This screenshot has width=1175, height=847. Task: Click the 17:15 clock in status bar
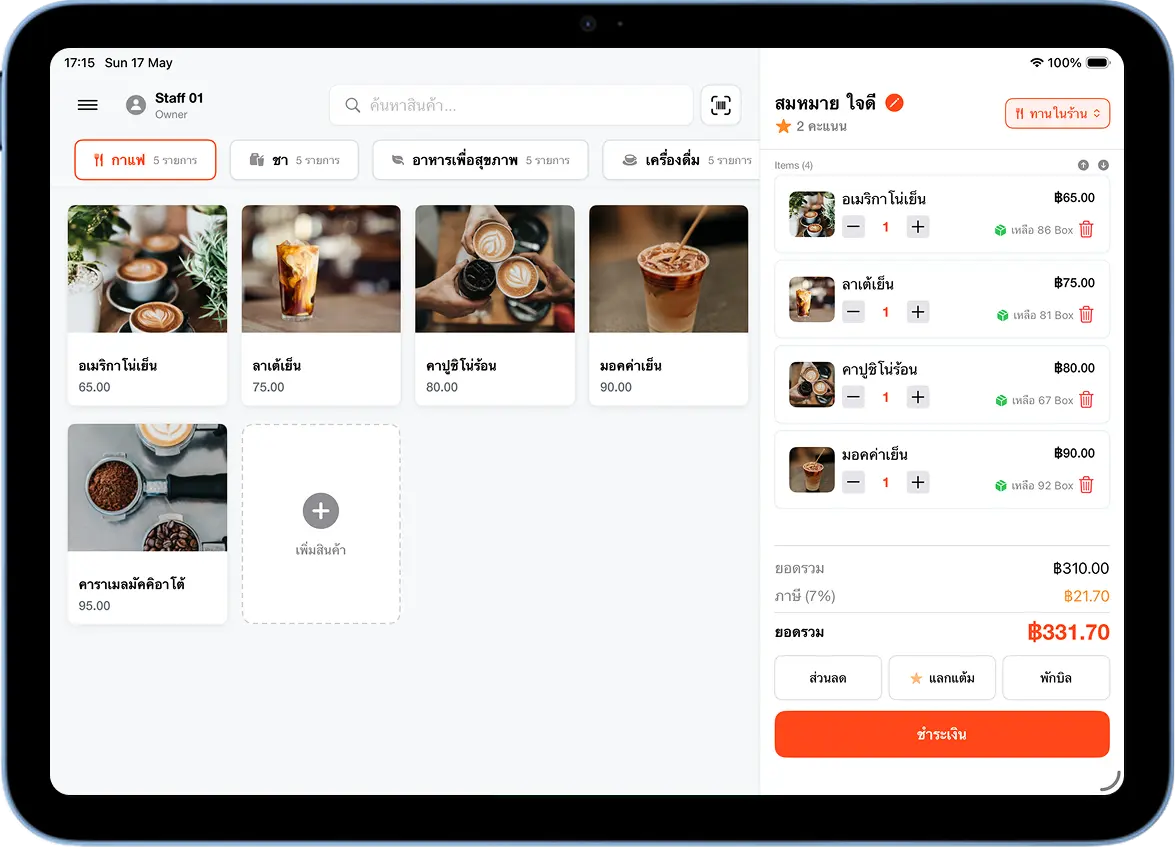(x=79, y=62)
